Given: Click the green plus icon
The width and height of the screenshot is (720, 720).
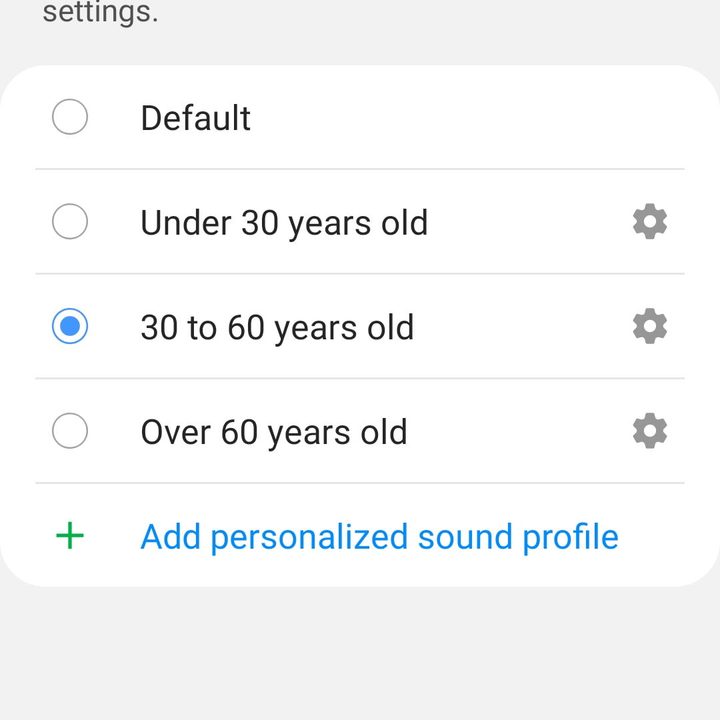Looking at the screenshot, I should [x=69, y=536].
